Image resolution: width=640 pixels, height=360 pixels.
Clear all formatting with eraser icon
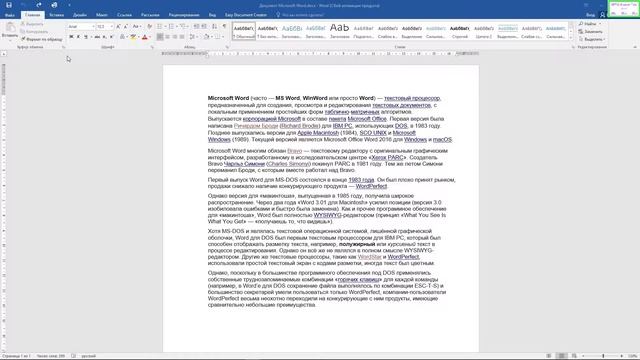[149, 27]
